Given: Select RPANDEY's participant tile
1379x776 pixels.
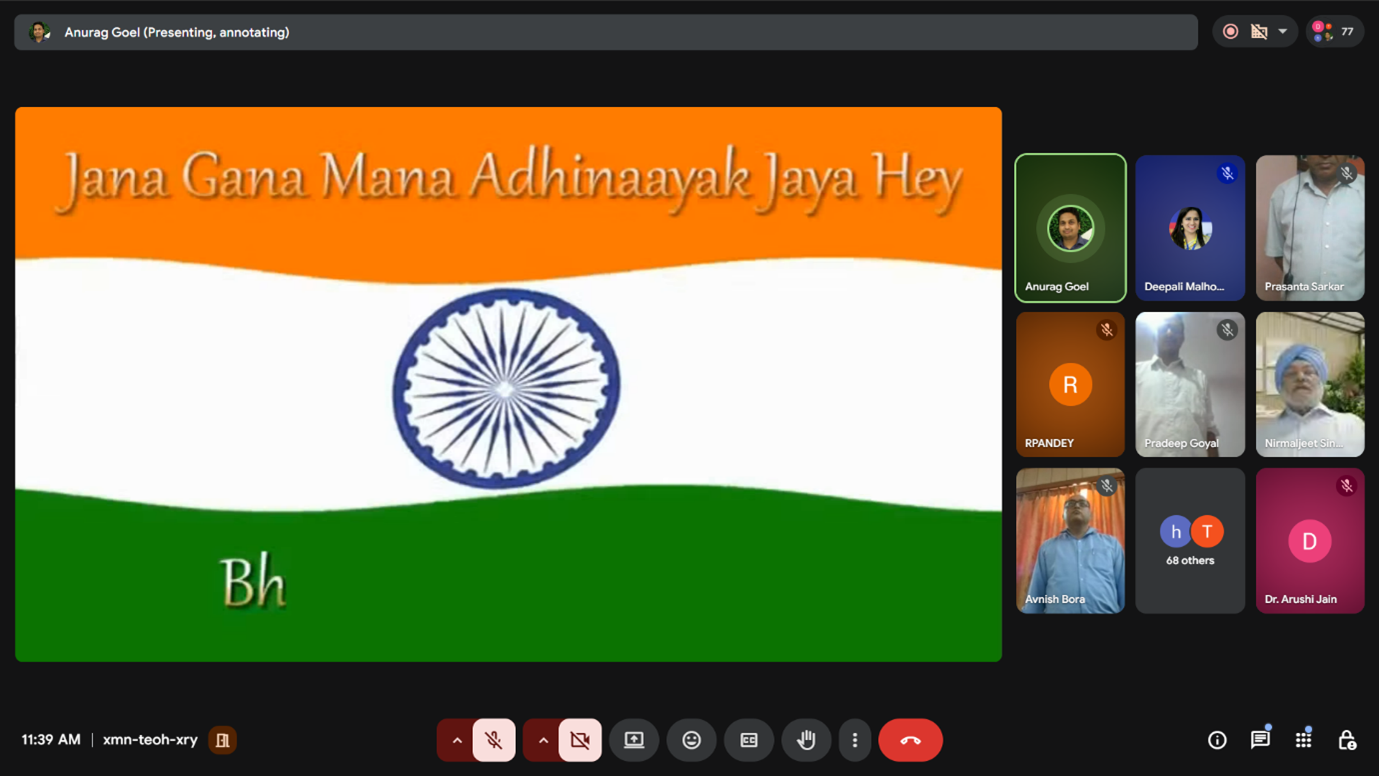Looking at the screenshot, I should [1070, 385].
